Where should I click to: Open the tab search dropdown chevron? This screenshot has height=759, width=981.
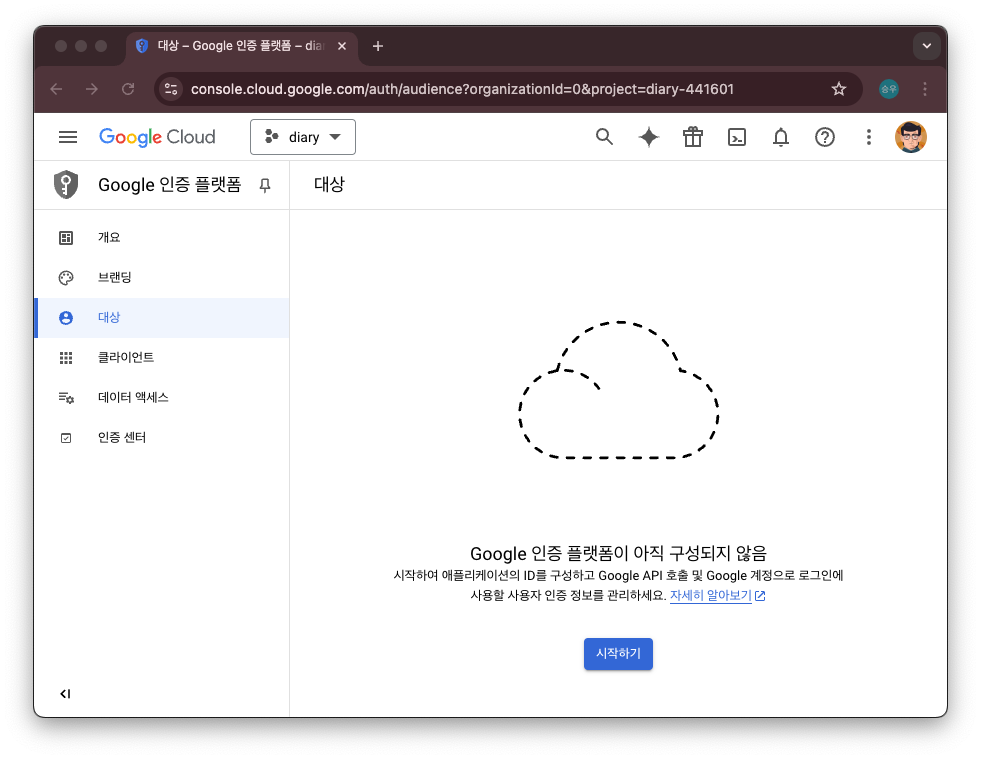(x=927, y=46)
